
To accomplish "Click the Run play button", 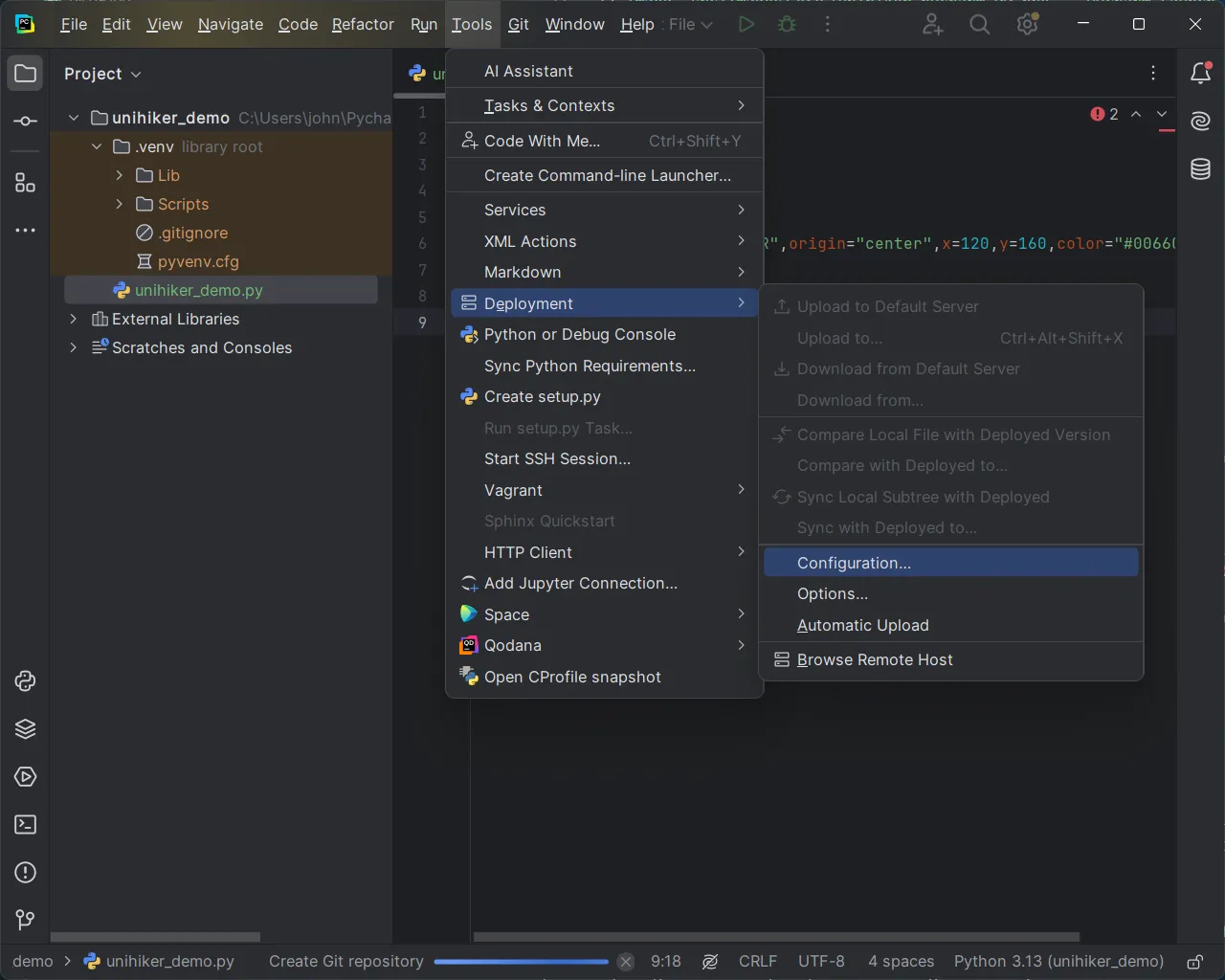I will coord(746,25).
